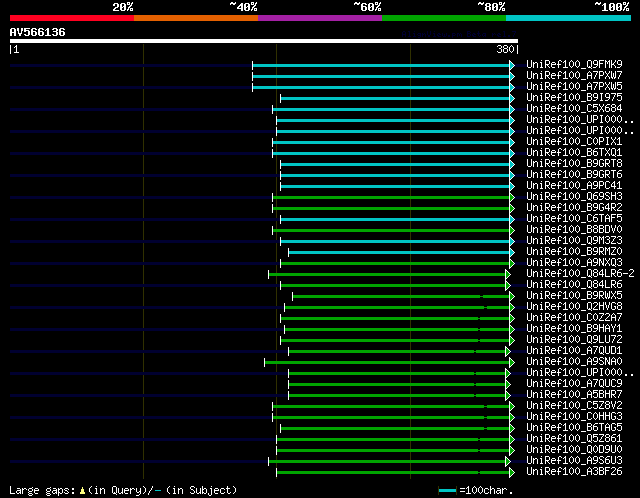The height and width of the screenshot is (498, 640).
Task: Open hit UniRef100_B6TXQ1
Action: point(574,153)
